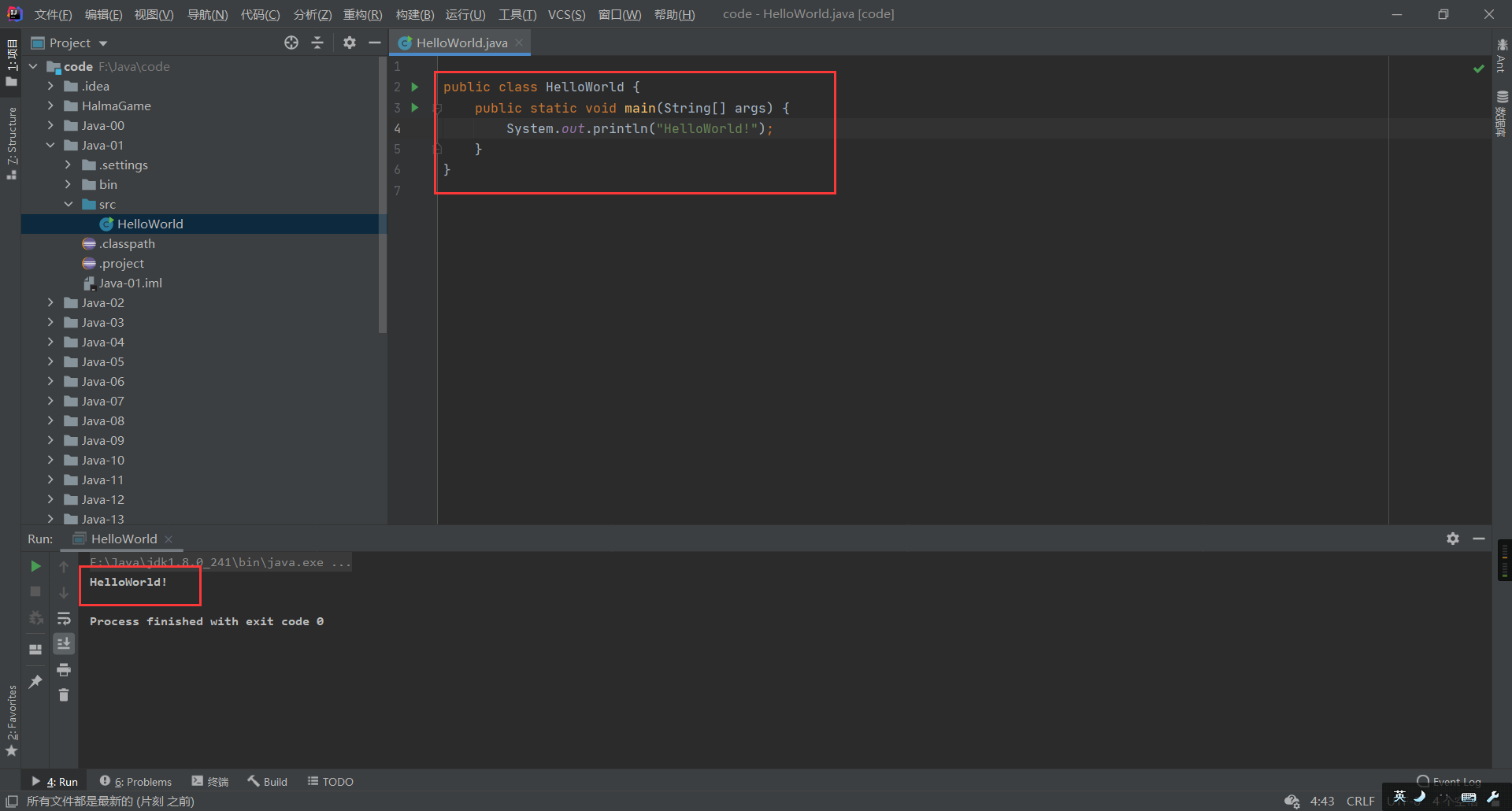Viewport: 1512px width, 811px height.
Task: Click the run gutter arrow beside the class declaration
Action: 415,87
